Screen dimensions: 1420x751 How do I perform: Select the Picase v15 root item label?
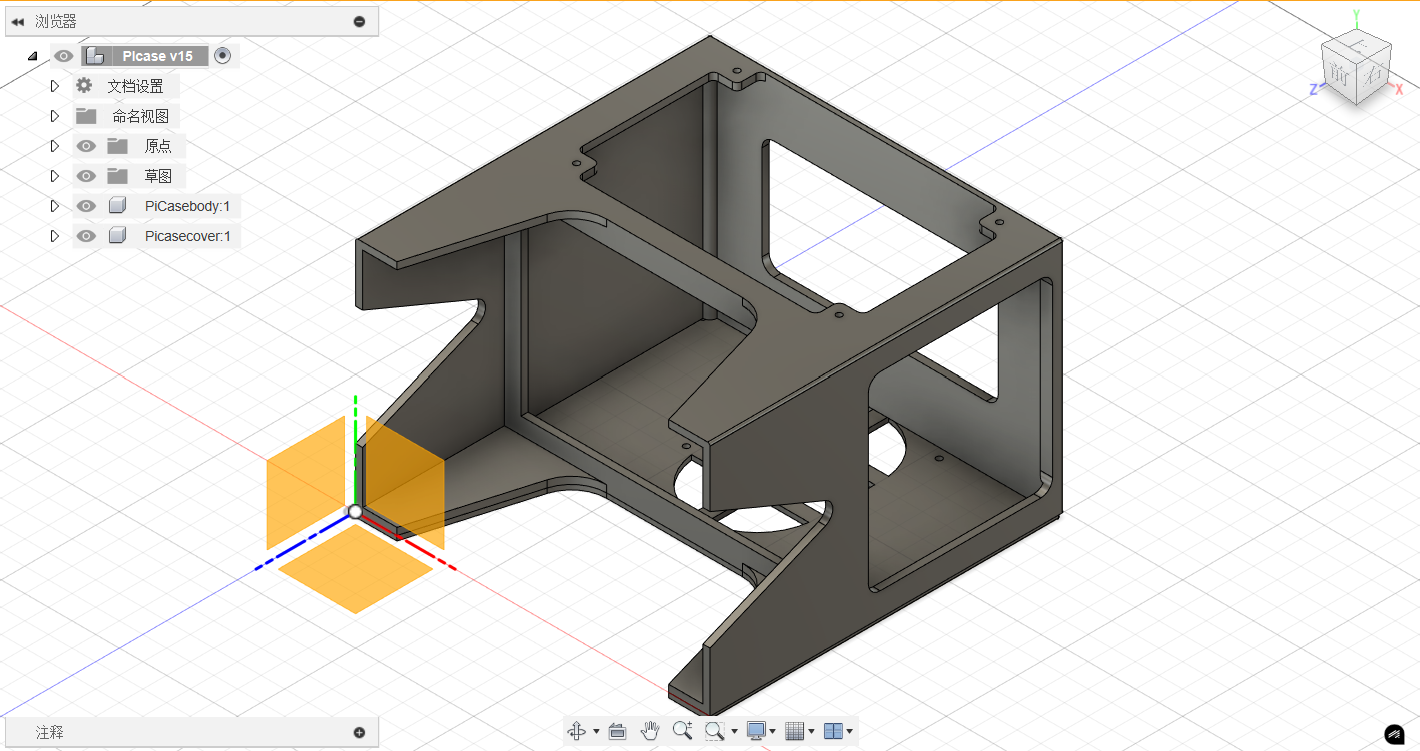[158, 56]
